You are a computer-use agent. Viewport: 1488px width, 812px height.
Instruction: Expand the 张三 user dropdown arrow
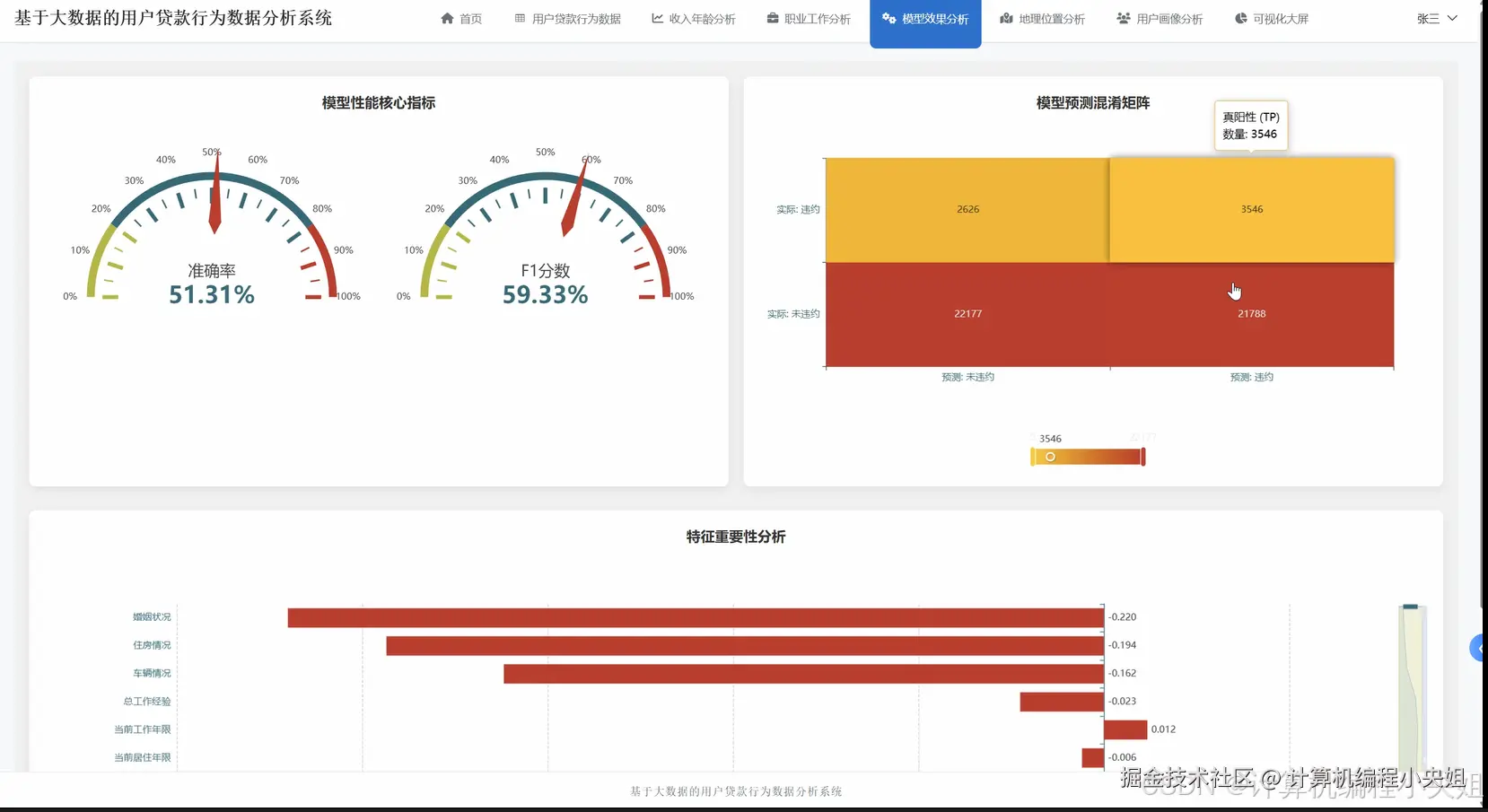pyautogui.click(x=1452, y=18)
